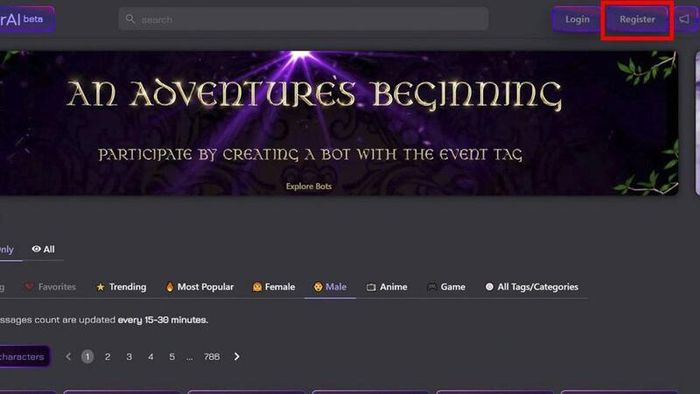
Task: Go to next page with right chevron
Action: [237, 357]
